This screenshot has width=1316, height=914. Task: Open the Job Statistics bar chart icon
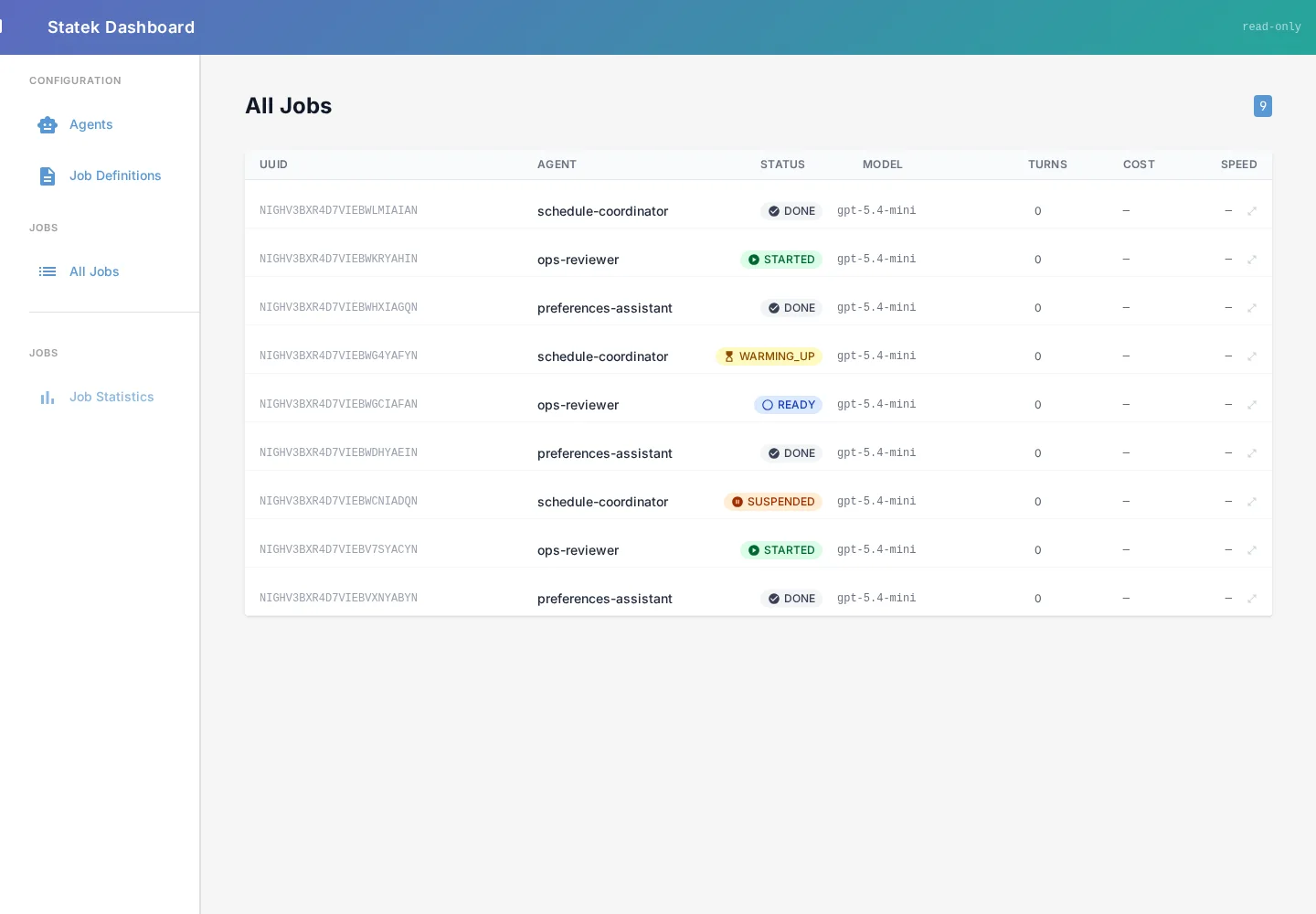(48, 397)
